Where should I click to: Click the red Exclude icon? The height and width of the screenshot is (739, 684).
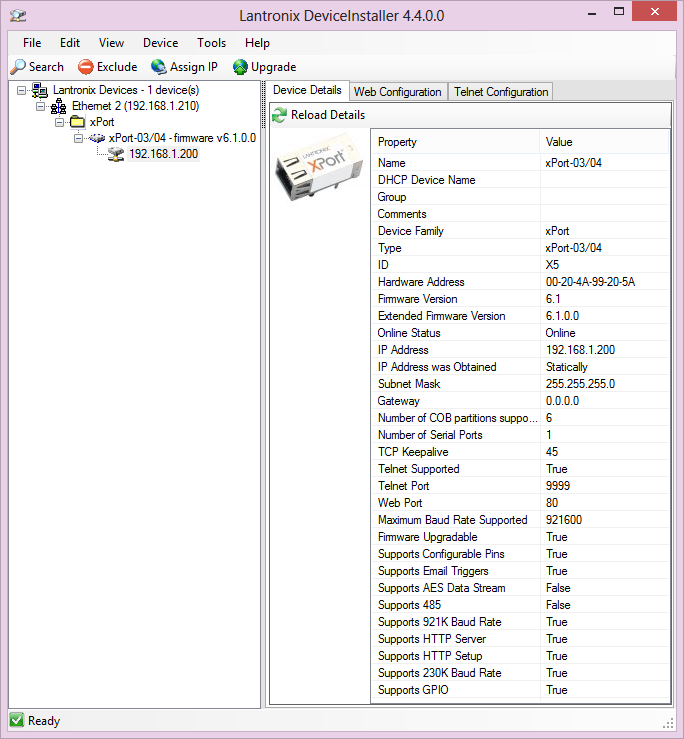tap(86, 67)
